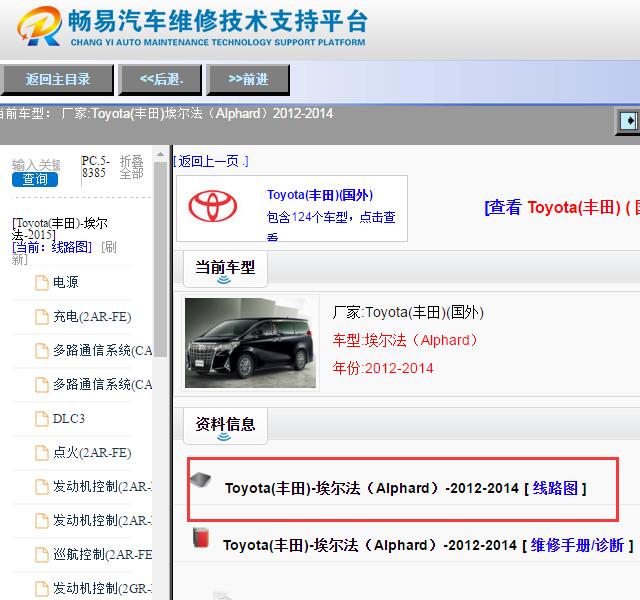Open the 维修手册/诊断 link
This screenshot has height=600, width=640.
(577, 545)
